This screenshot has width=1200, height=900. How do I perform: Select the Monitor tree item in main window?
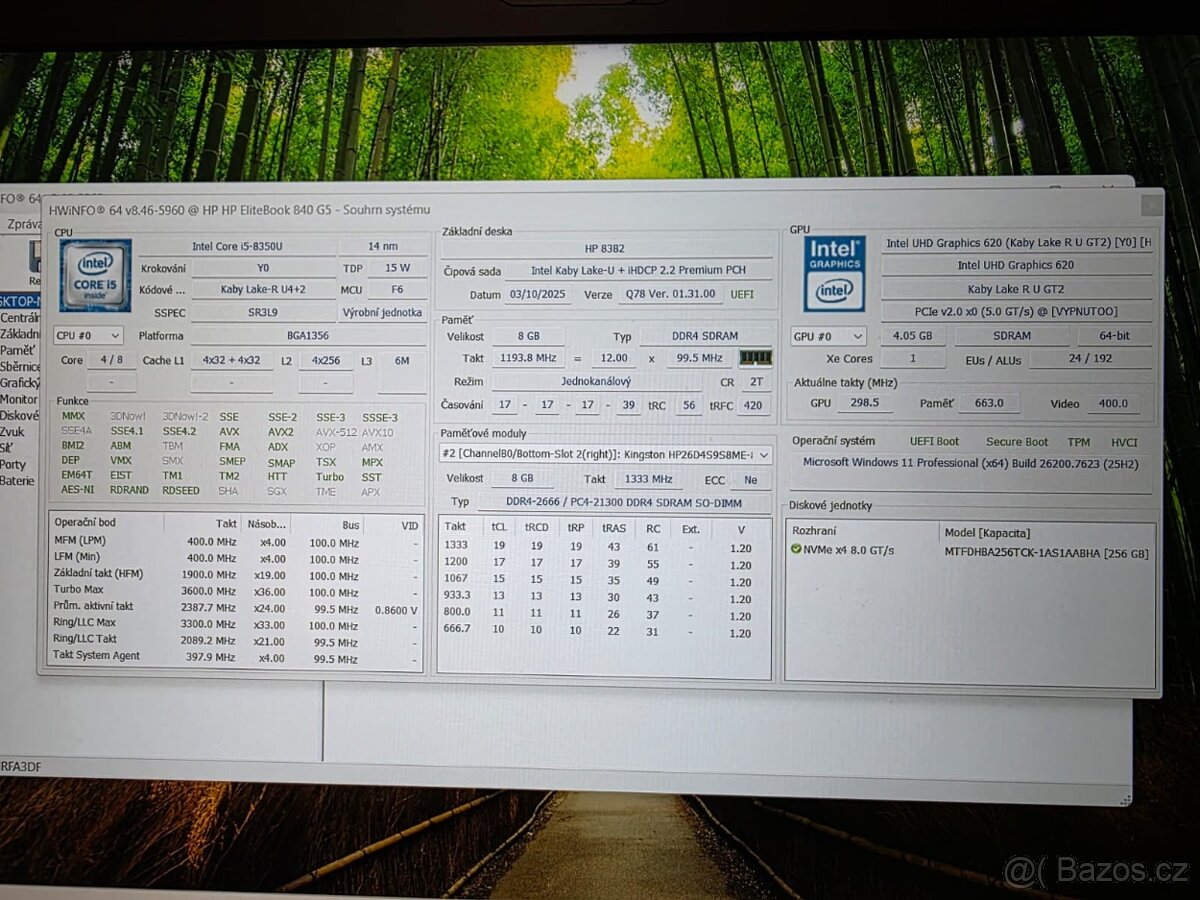[x=19, y=399]
